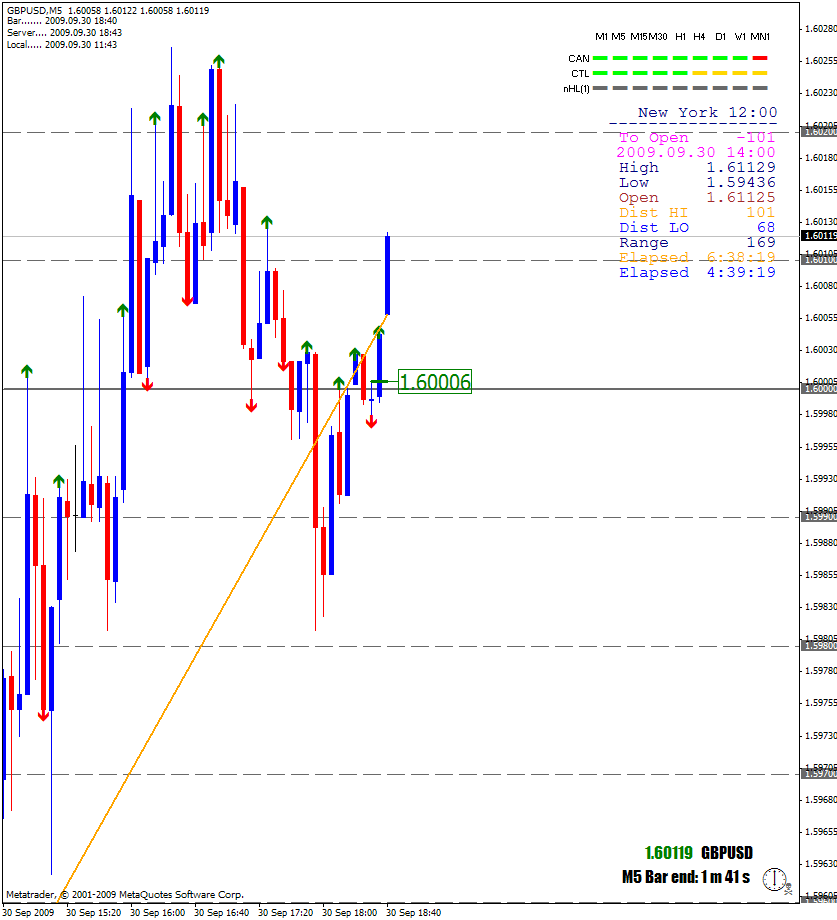
Task: Click the 'Open 1.61125' row
Action: click(697, 197)
